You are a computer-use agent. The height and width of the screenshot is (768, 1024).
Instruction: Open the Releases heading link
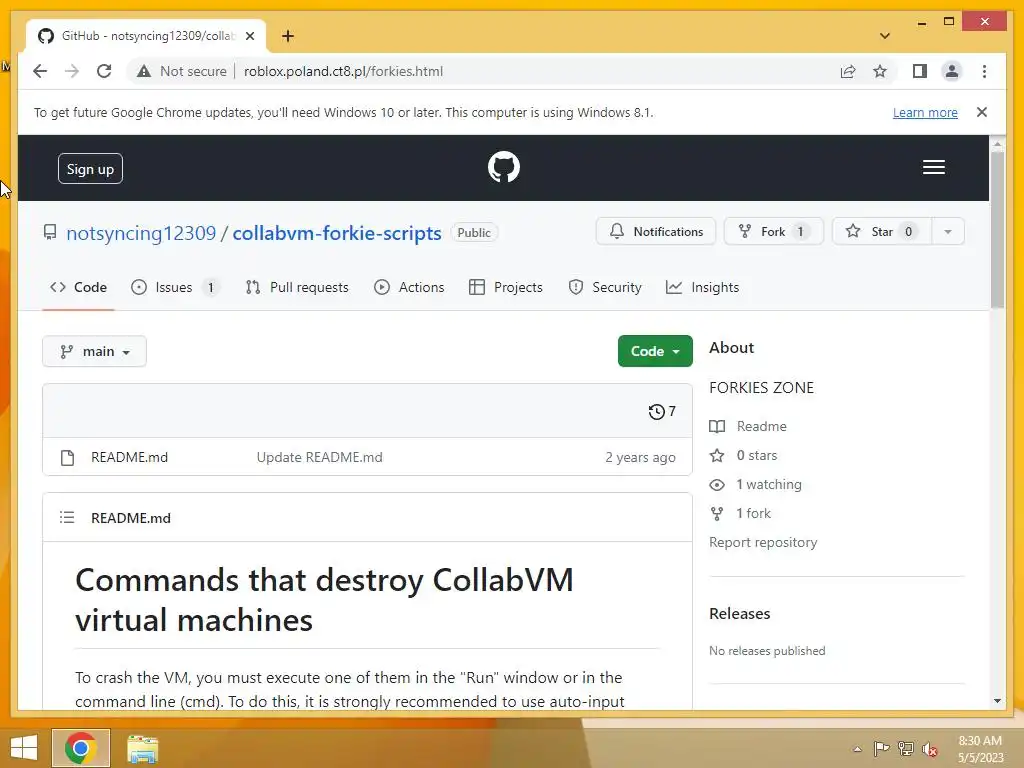coord(740,614)
